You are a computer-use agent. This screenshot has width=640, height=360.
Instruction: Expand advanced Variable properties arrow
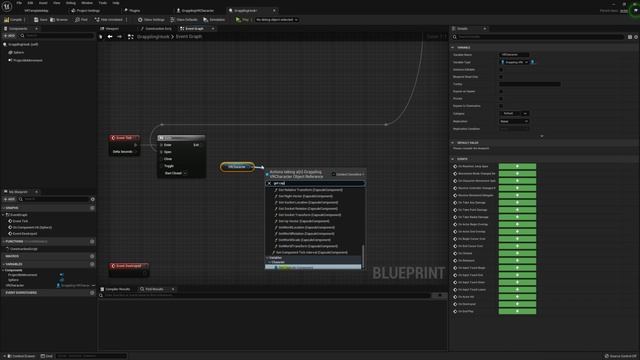click(542, 136)
